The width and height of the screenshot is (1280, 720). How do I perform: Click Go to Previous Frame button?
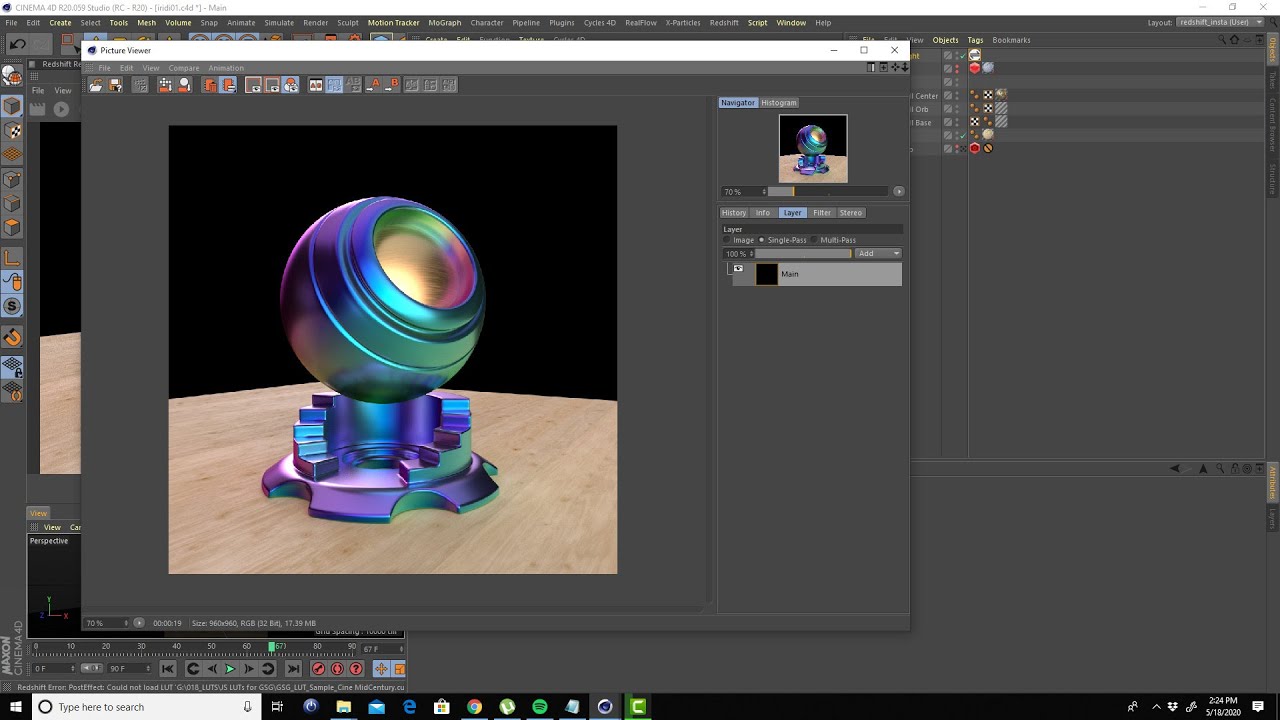[211, 669]
